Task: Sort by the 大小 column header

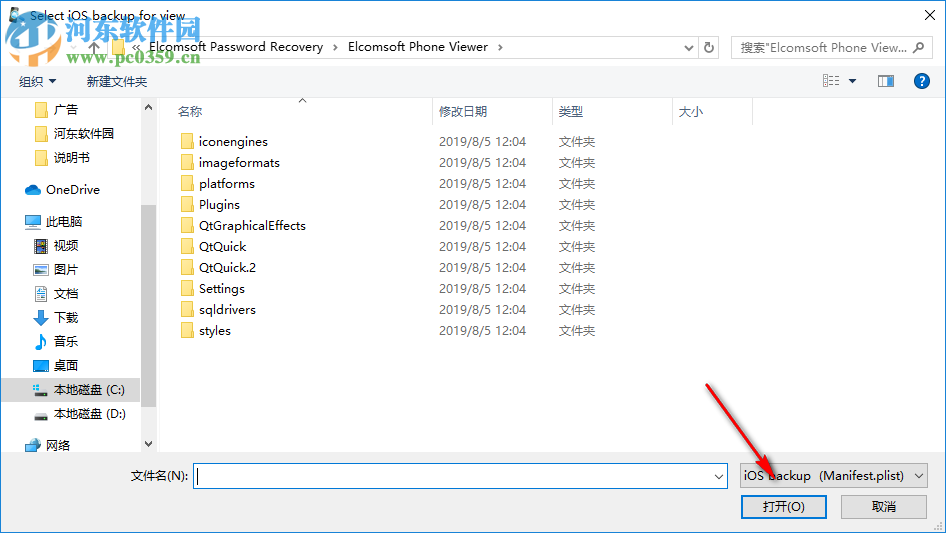Action: (691, 112)
